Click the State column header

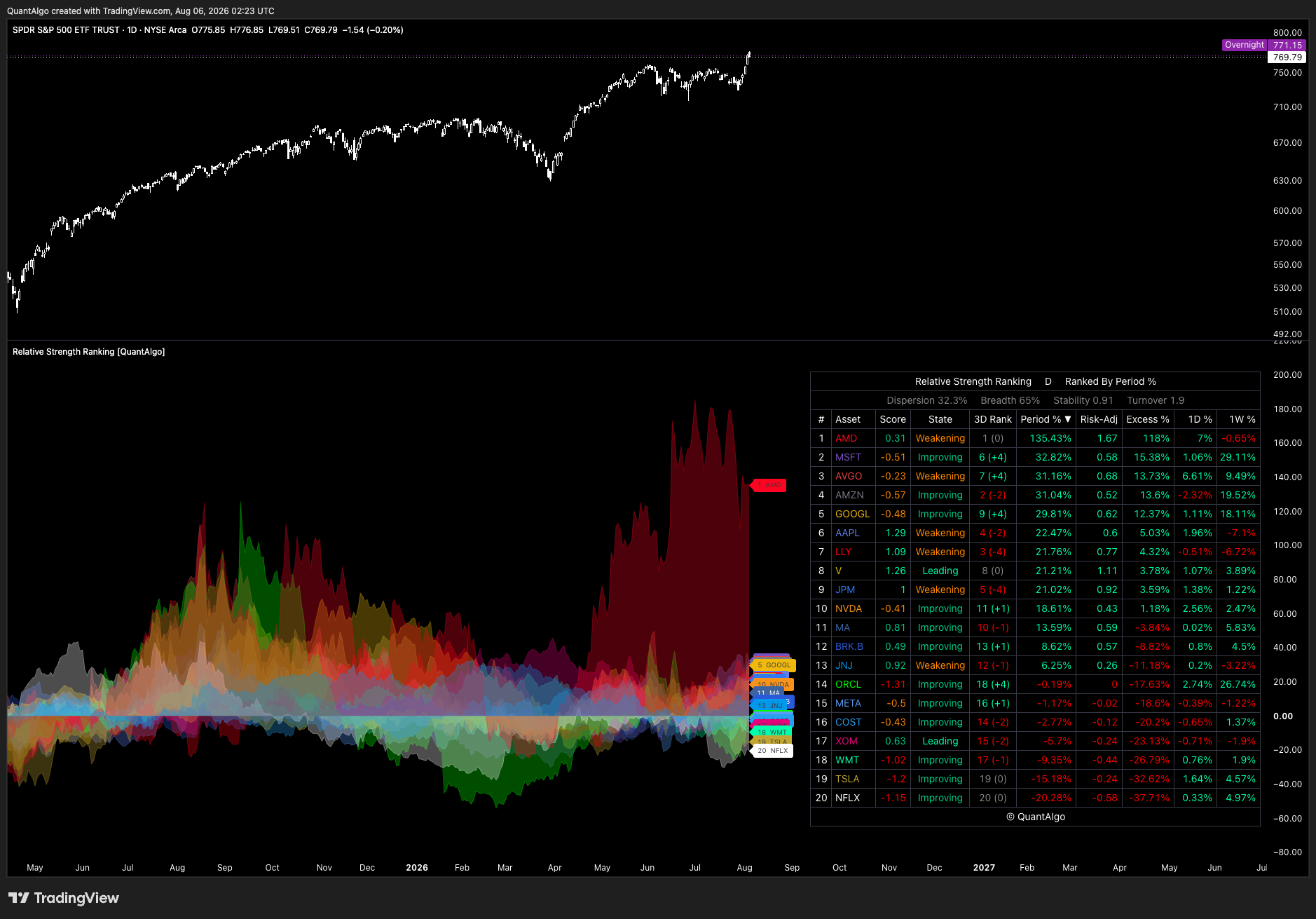(x=940, y=419)
